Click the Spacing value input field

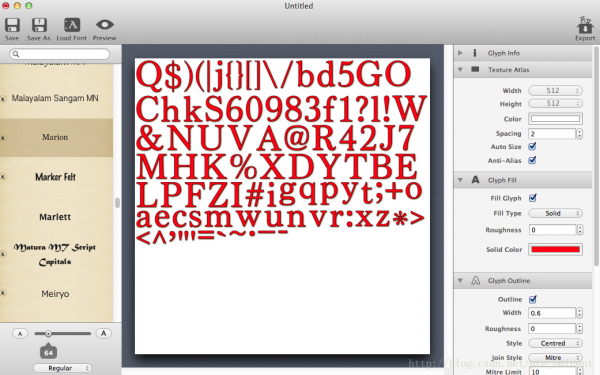click(552, 134)
